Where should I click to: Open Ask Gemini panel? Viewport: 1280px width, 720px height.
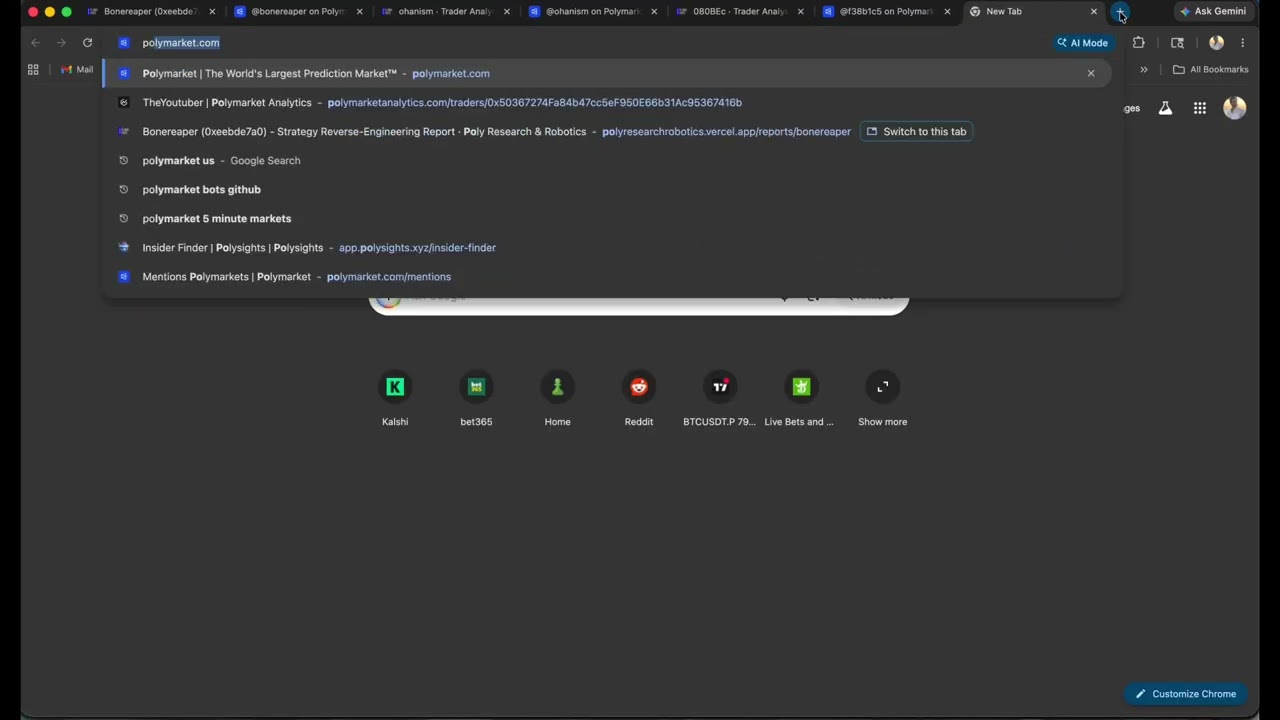[1213, 12]
